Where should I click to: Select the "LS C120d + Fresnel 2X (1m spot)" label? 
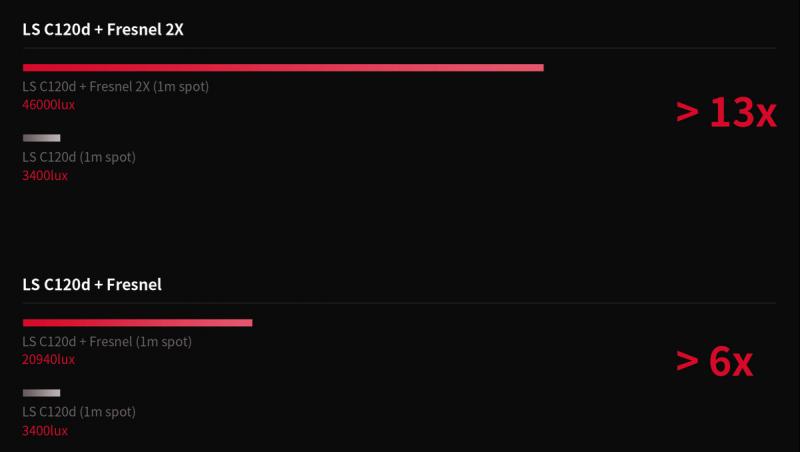click(x=115, y=87)
